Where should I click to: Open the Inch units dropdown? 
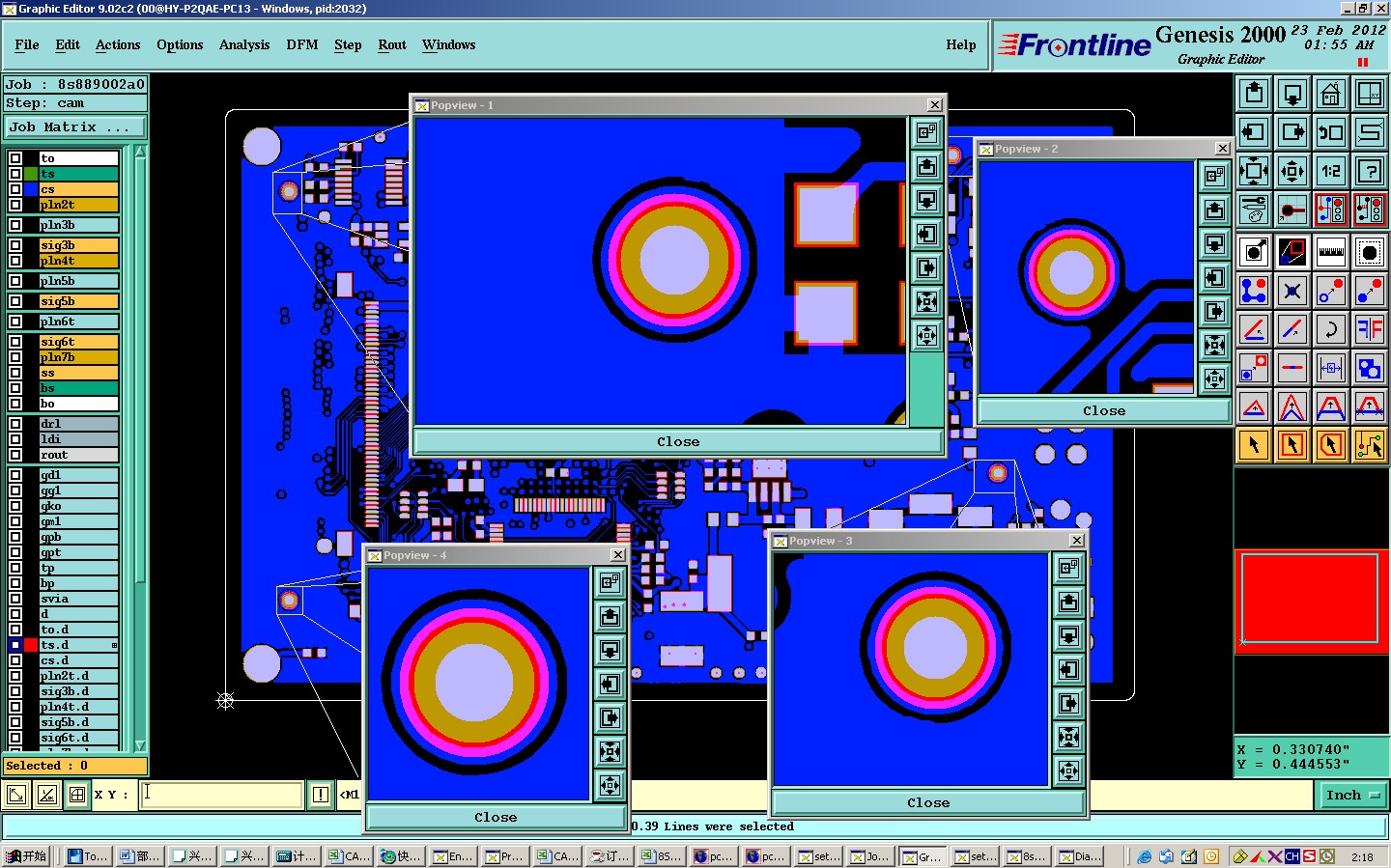1352,796
